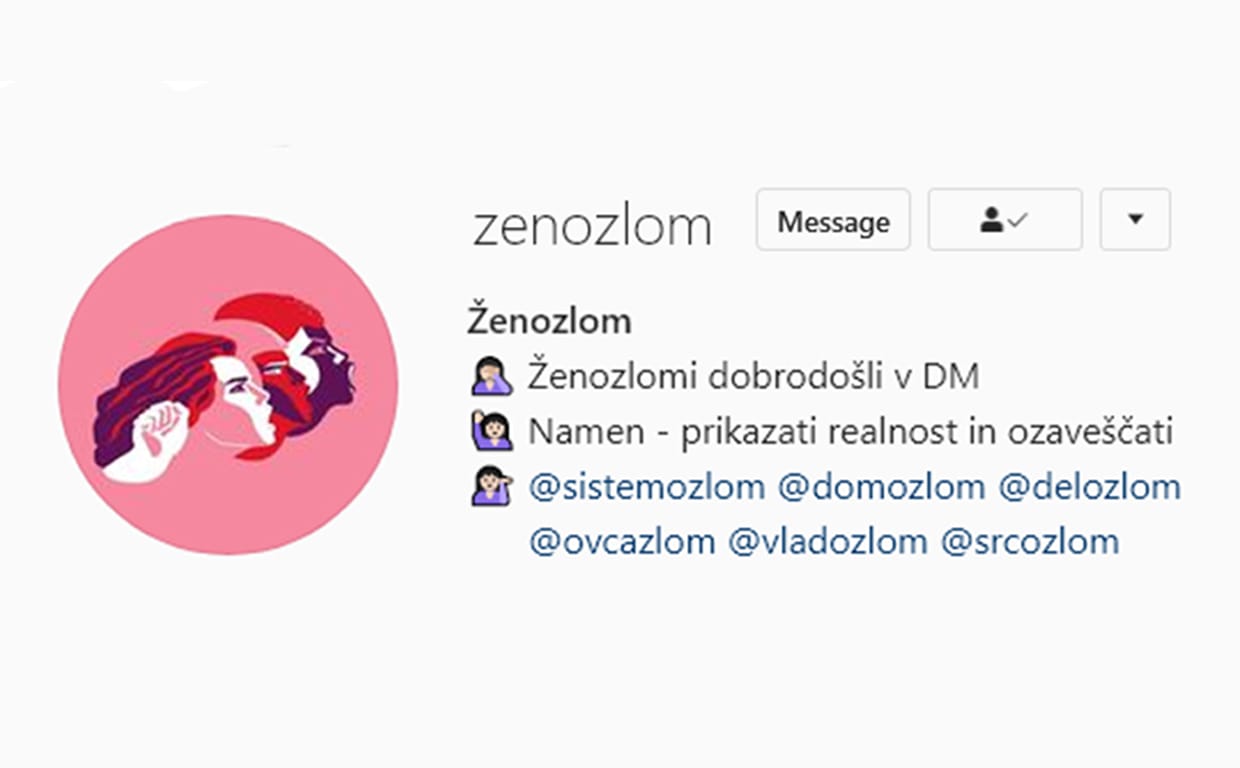Go to the @vladozlom profile

[828, 542]
